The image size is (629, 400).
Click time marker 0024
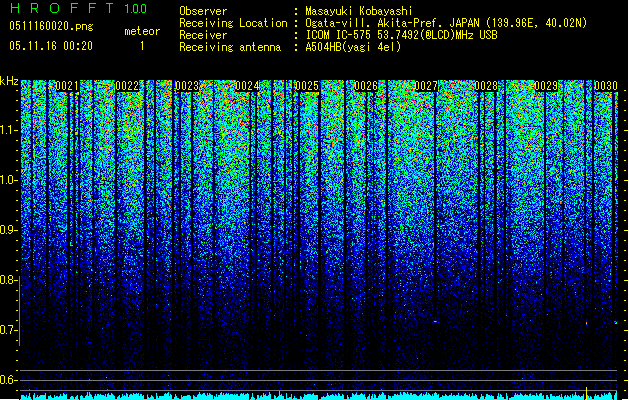(247, 86)
